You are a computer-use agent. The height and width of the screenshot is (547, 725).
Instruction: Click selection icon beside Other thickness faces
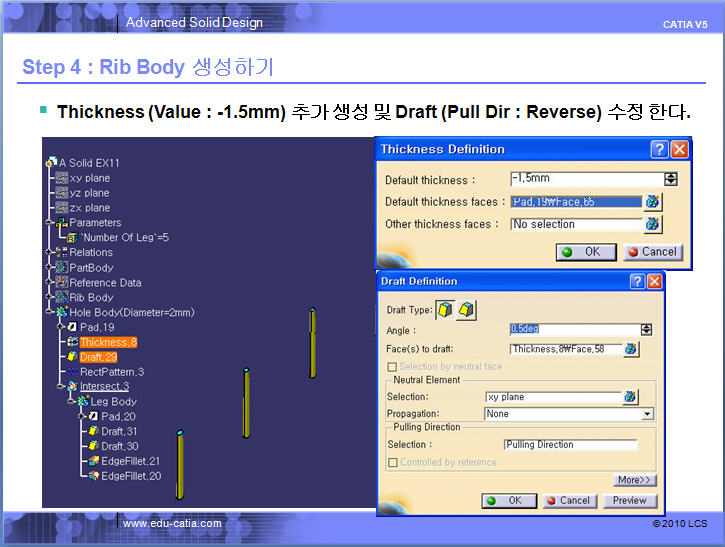[653, 224]
